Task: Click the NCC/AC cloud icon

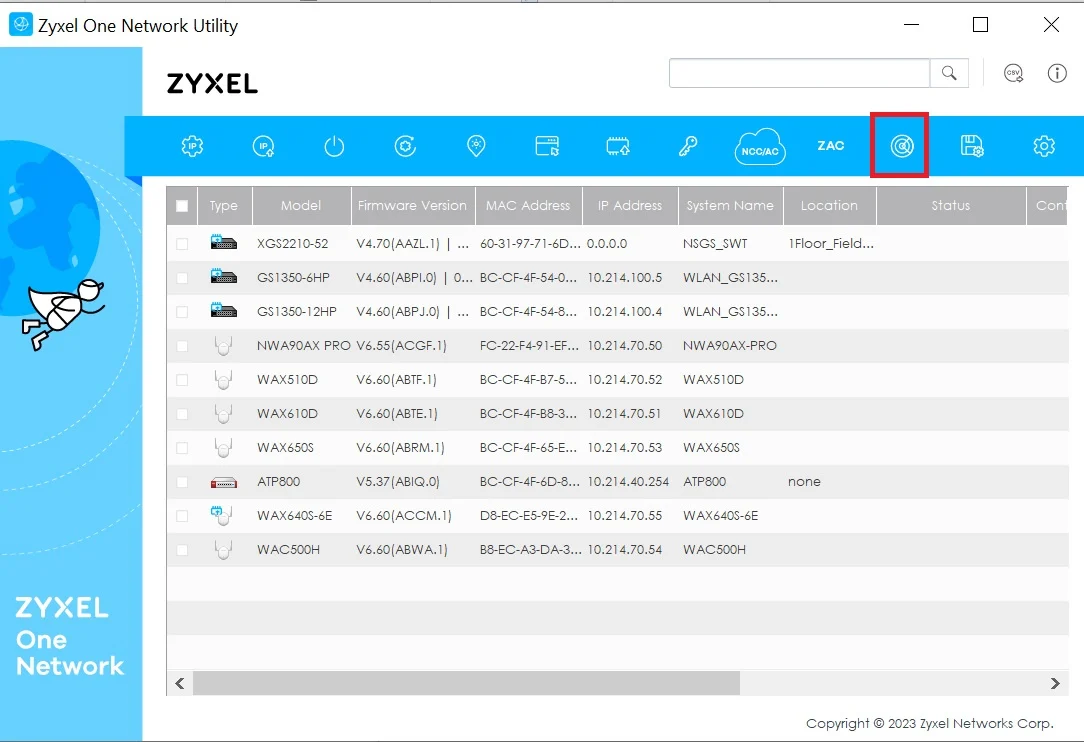Action: pos(760,147)
